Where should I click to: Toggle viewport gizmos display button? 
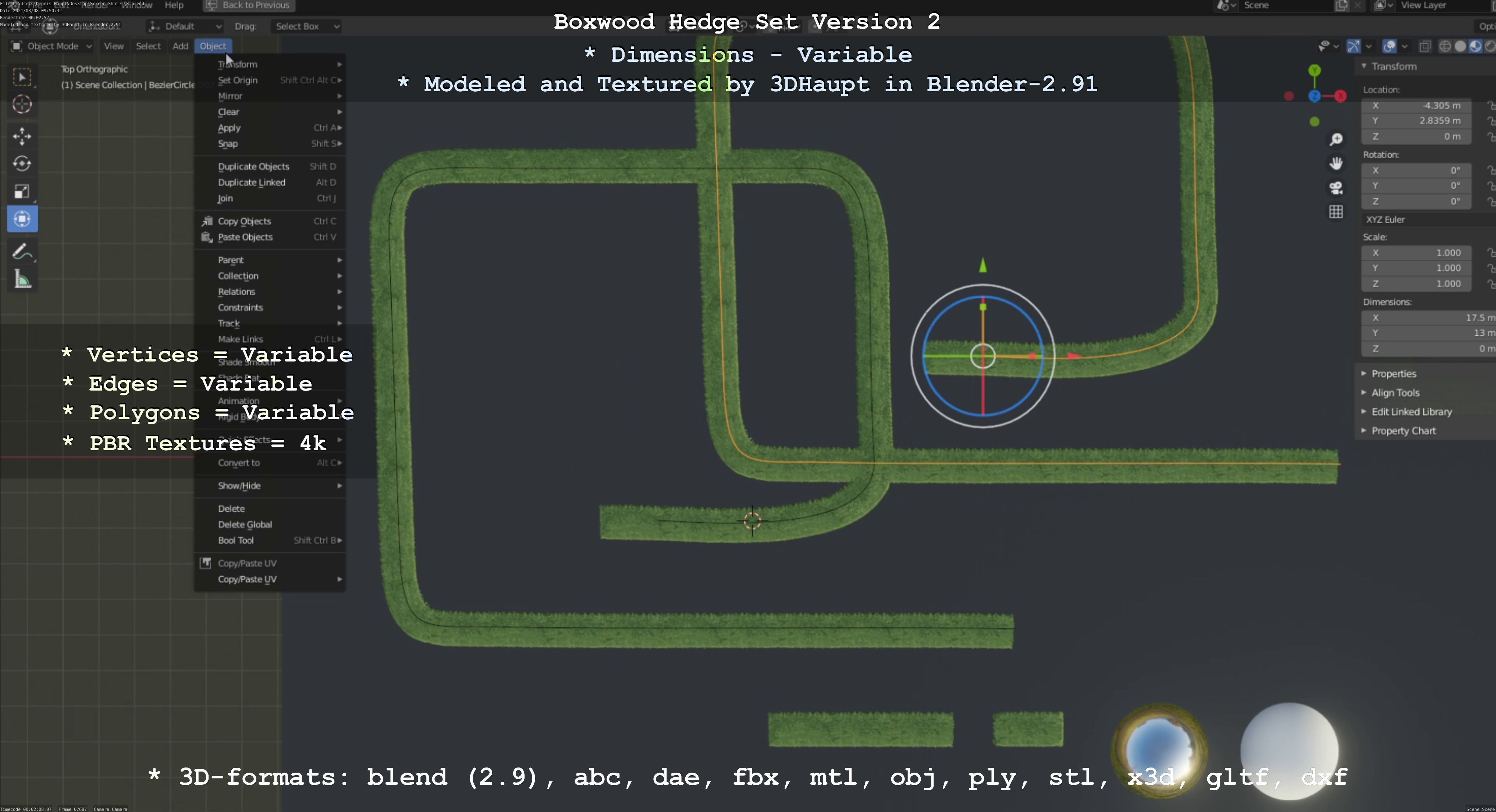[x=1354, y=46]
